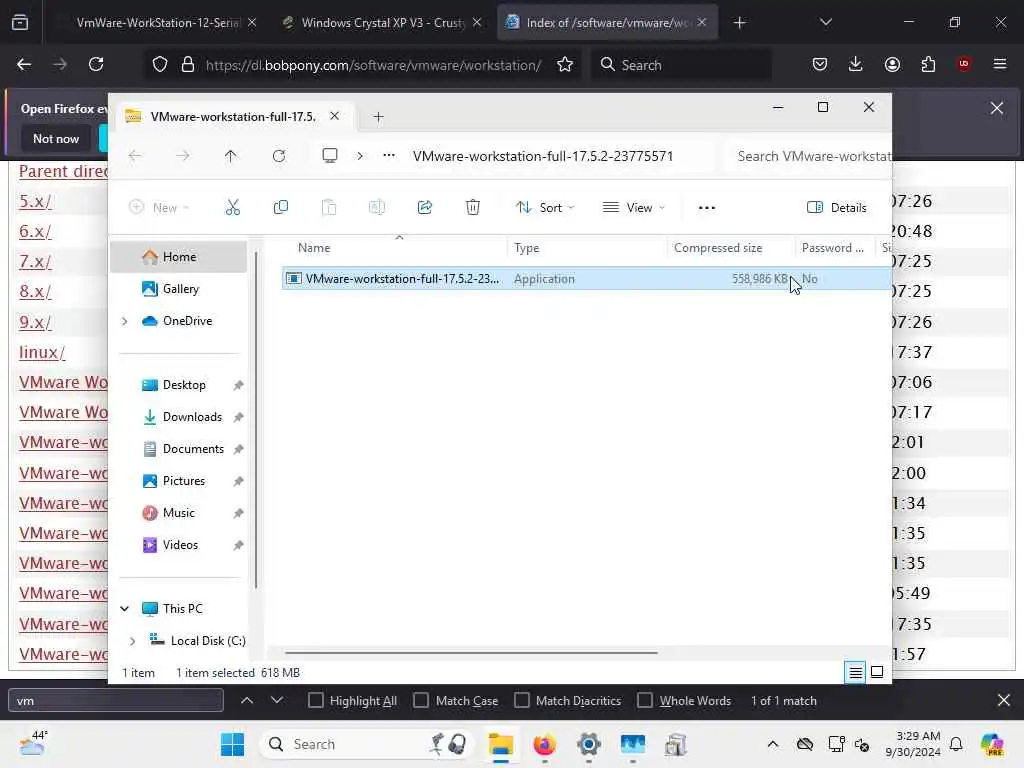Click the PC monitor icon in address bar
Screen dimensions: 1024x768
point(330,155)
